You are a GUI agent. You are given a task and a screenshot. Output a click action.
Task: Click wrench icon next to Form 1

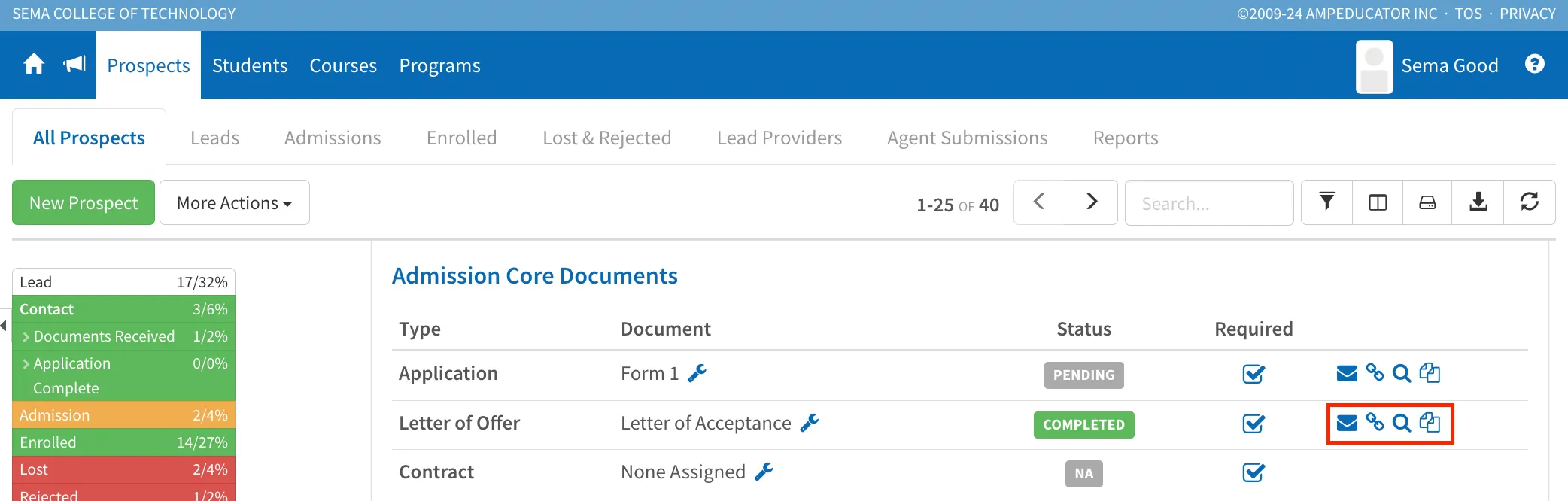click(x=697, y=373)
